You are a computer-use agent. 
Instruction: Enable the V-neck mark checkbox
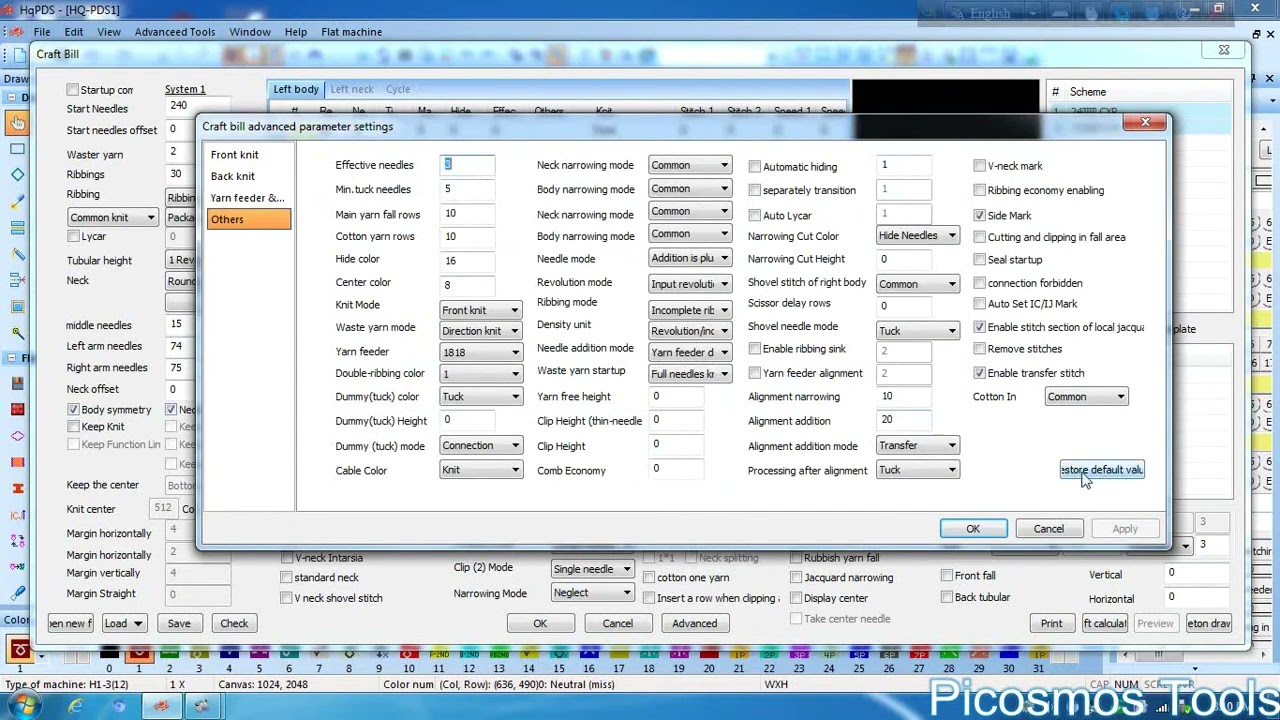click(980, 166)
